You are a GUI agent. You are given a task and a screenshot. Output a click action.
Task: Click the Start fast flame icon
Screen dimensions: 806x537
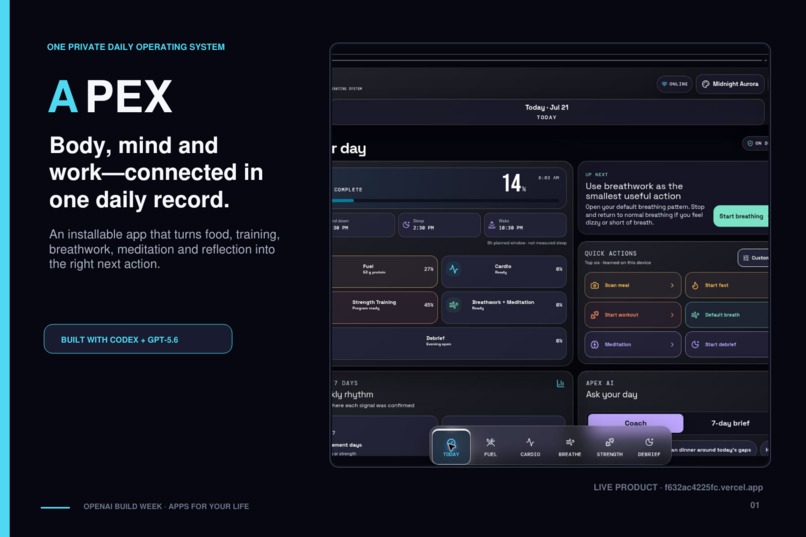(695, 285)
